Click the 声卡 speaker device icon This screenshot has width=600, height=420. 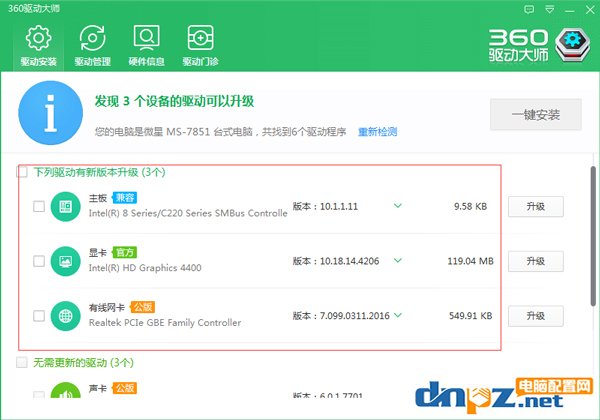click(65, 390)
